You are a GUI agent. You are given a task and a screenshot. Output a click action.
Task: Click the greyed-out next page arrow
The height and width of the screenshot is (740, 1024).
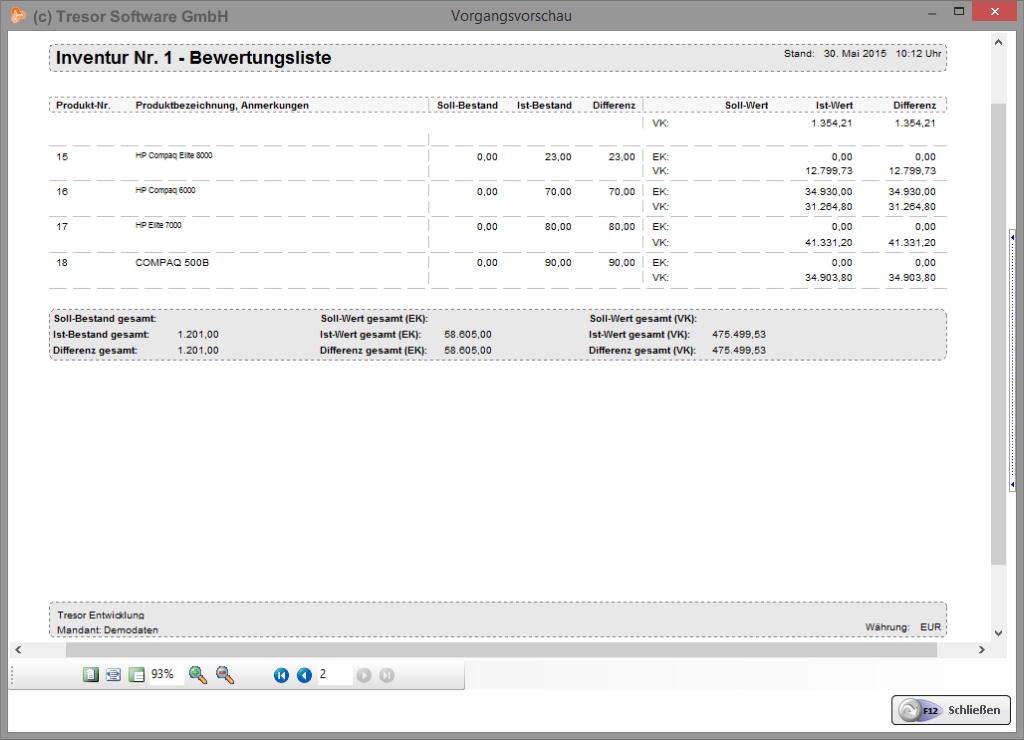point(364,675)
